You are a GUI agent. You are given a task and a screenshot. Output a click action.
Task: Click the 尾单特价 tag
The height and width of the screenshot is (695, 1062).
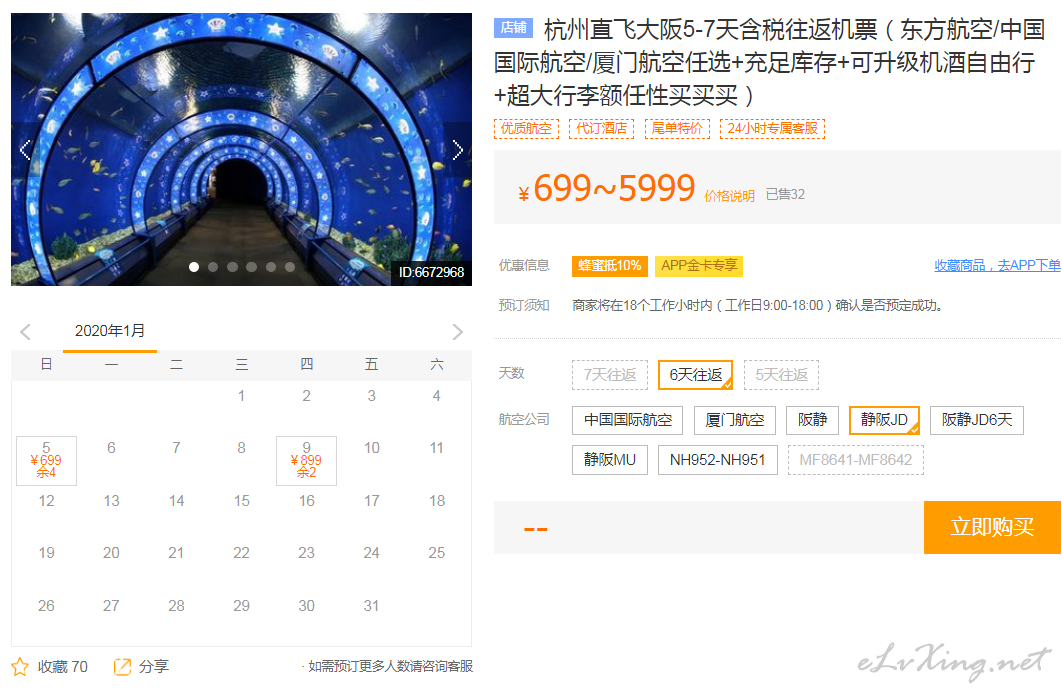(x=677, y=128)
